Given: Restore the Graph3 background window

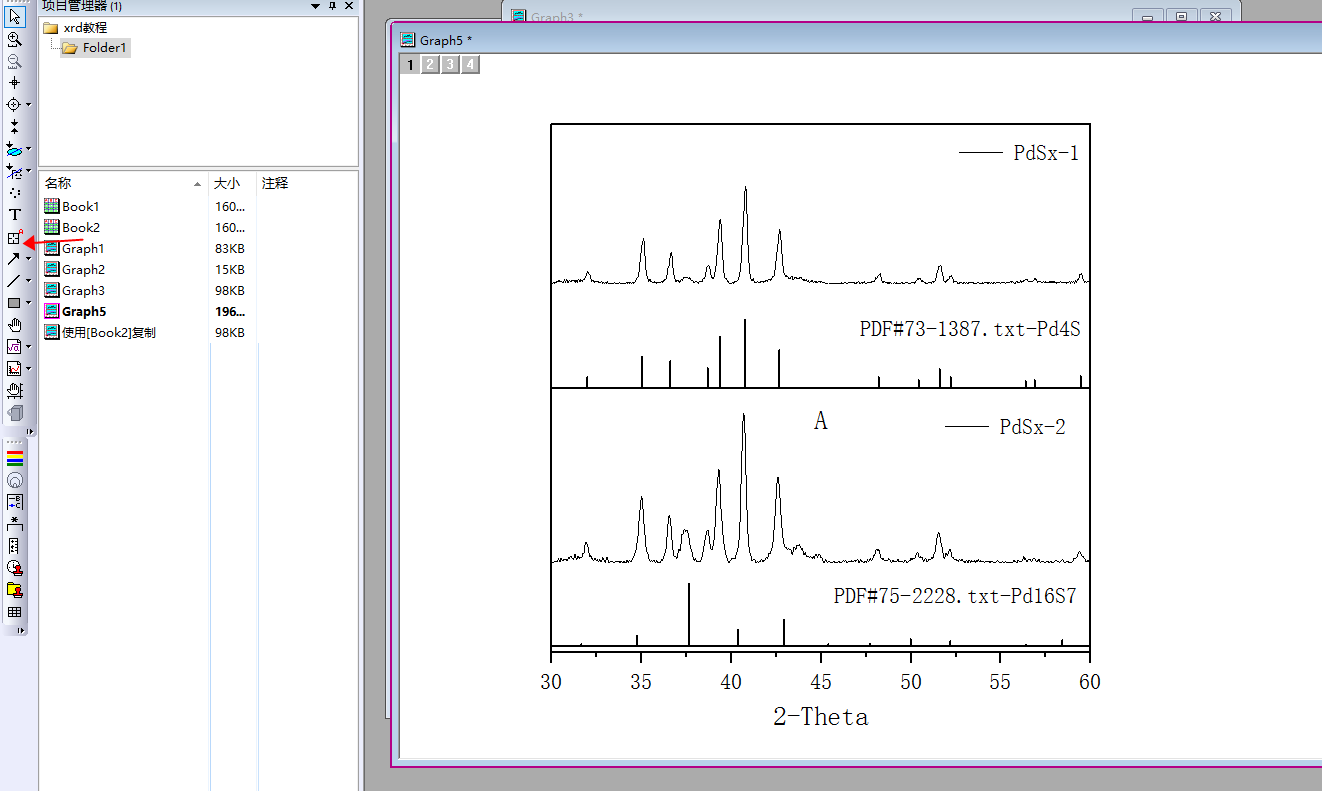Looking at the screenshot, I should click(1182, 17).
